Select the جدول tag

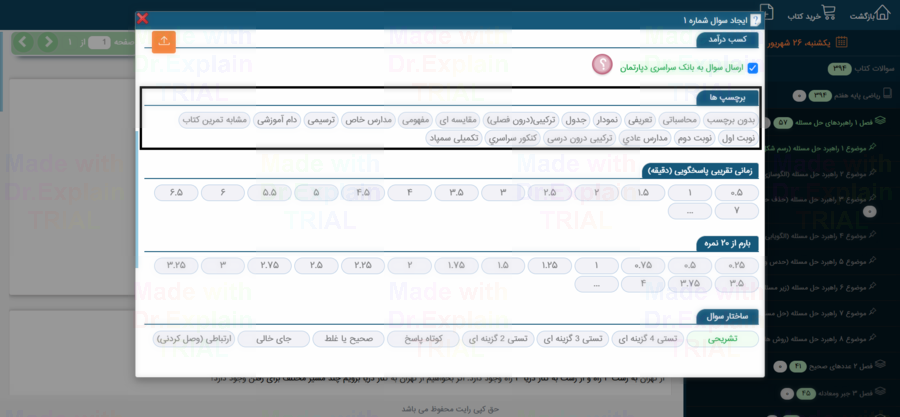(576, 120)
